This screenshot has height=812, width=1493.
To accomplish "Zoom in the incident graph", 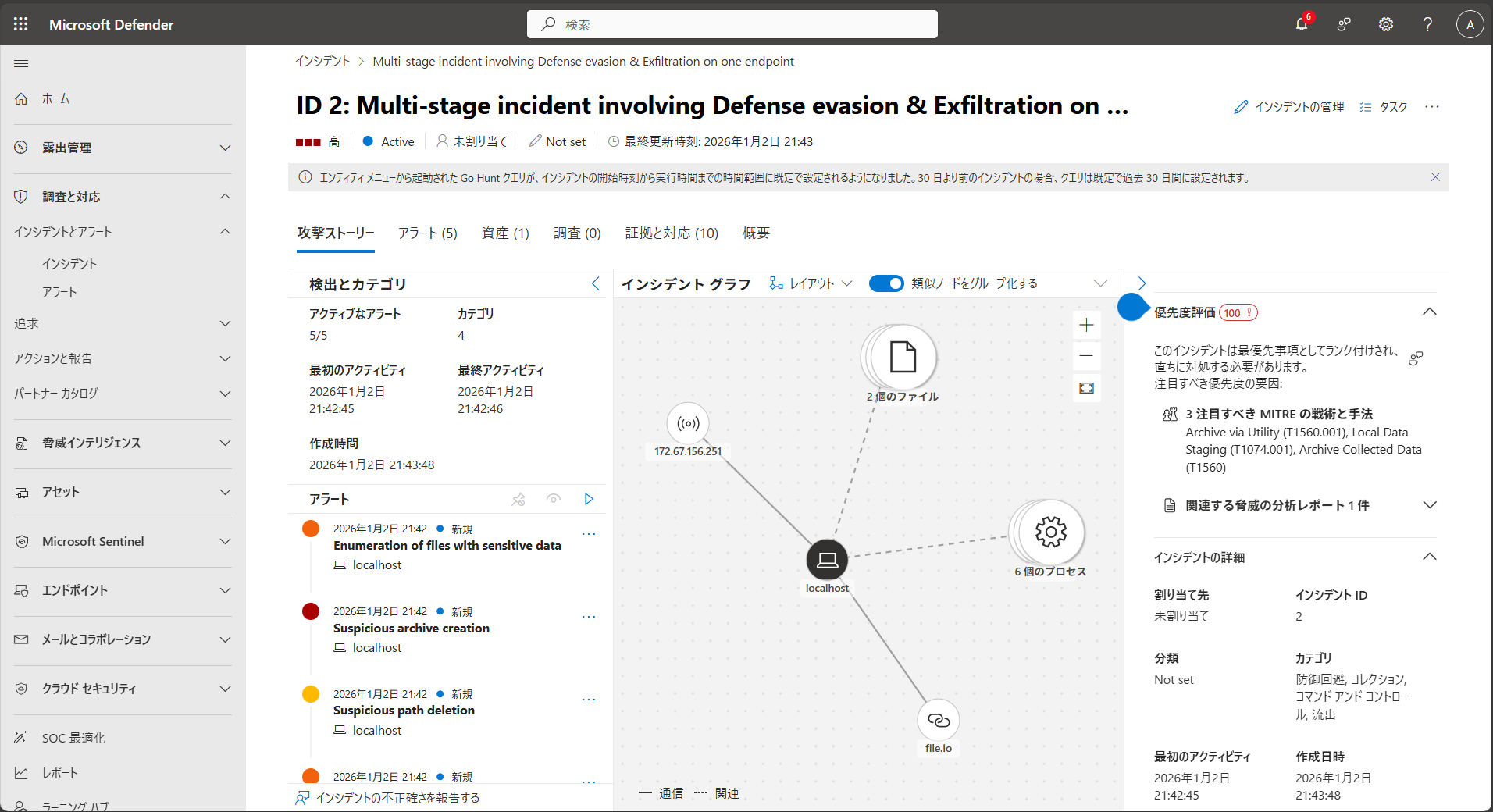I will [x=1086, y=325].
